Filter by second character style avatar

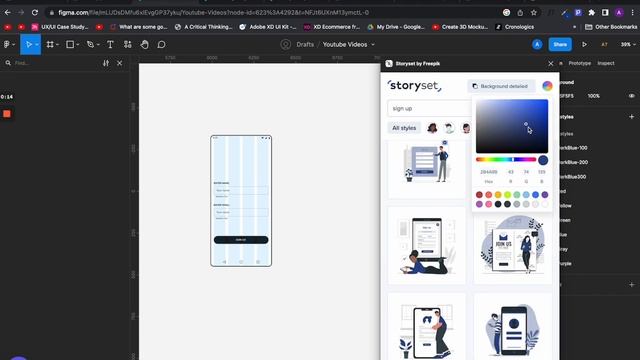[x=449, y=128]
